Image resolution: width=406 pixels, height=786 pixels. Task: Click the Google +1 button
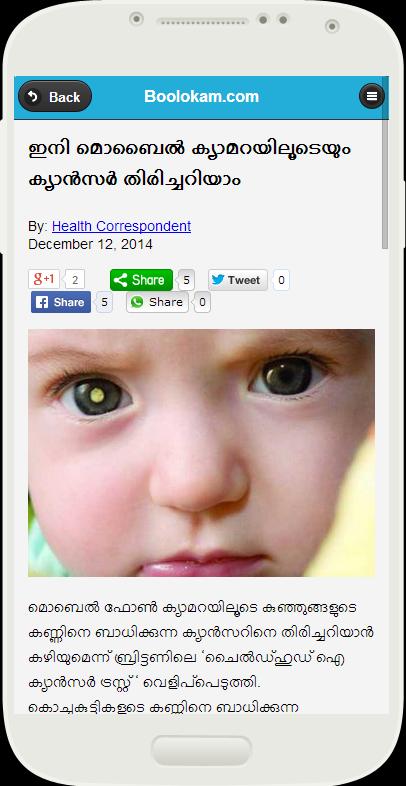point(44,279)
